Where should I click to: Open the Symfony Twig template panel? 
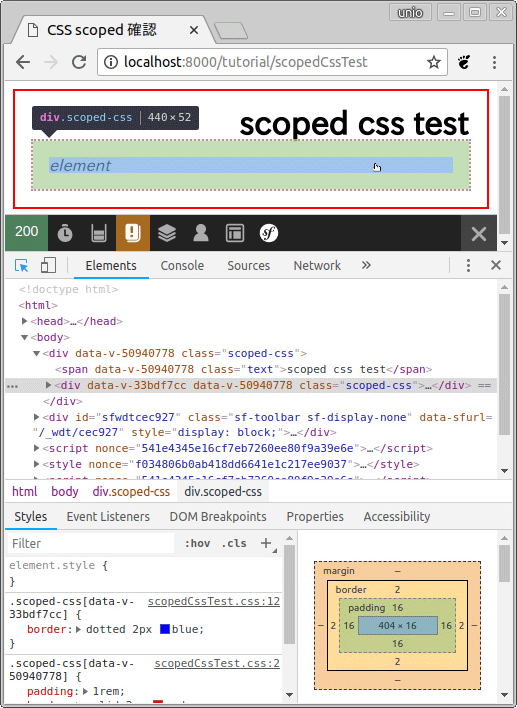[235, 233]
